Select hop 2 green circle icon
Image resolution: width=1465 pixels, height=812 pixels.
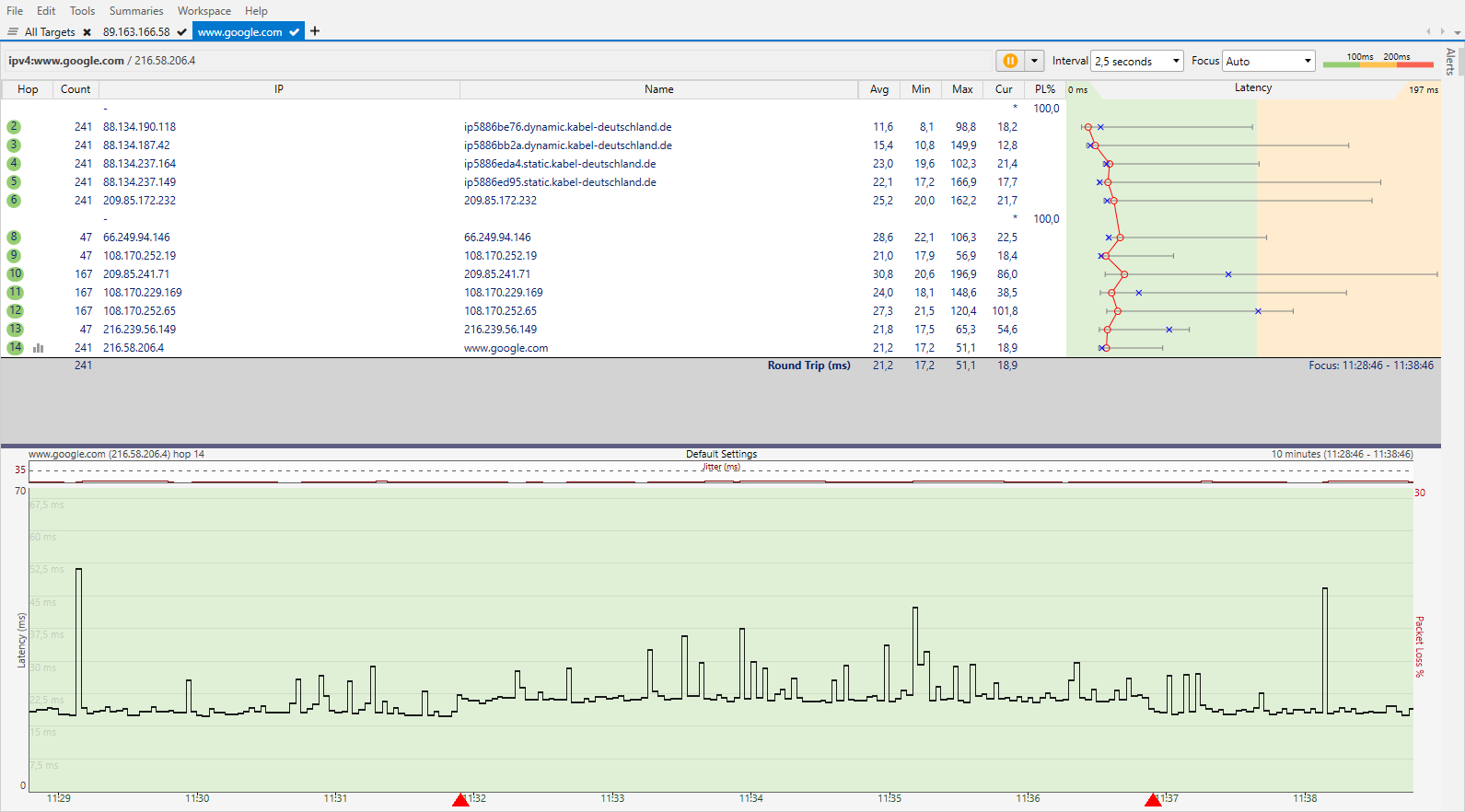coord(14,127)
